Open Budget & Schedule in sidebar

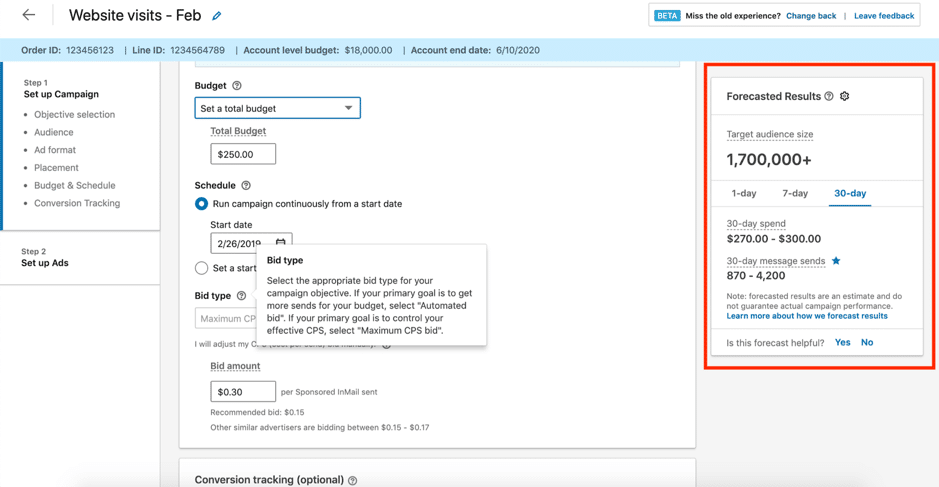click(75, 185)
